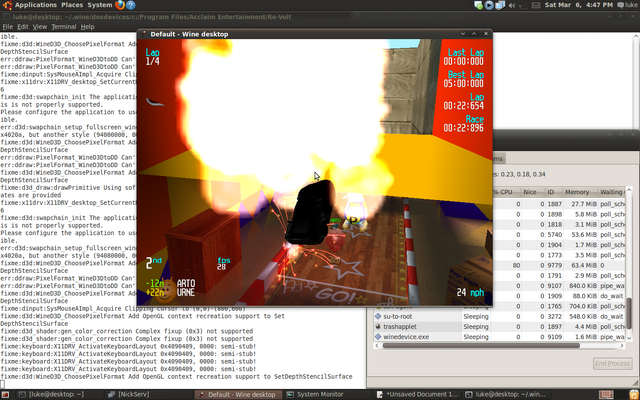Select the trashapplet process row
The height and width of the screenshot is (400, 640).
(x=499, y=327)
